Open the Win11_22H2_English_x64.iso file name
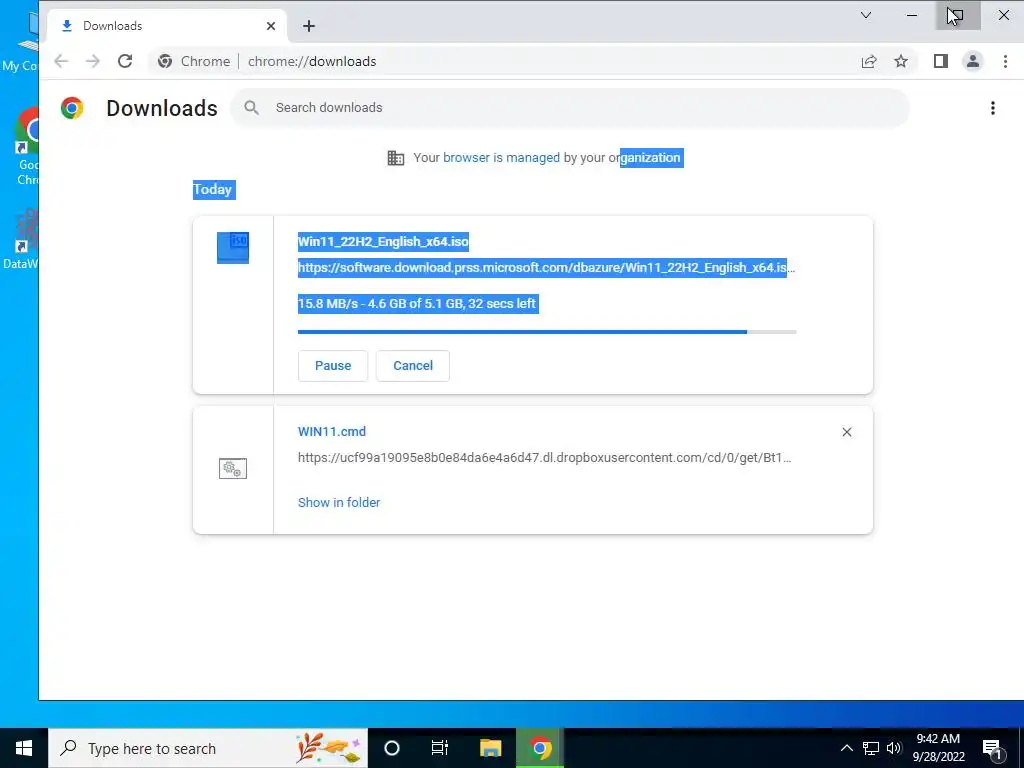Image resolution: width=1024 pixels, height=768 pixels. [383, 242]
